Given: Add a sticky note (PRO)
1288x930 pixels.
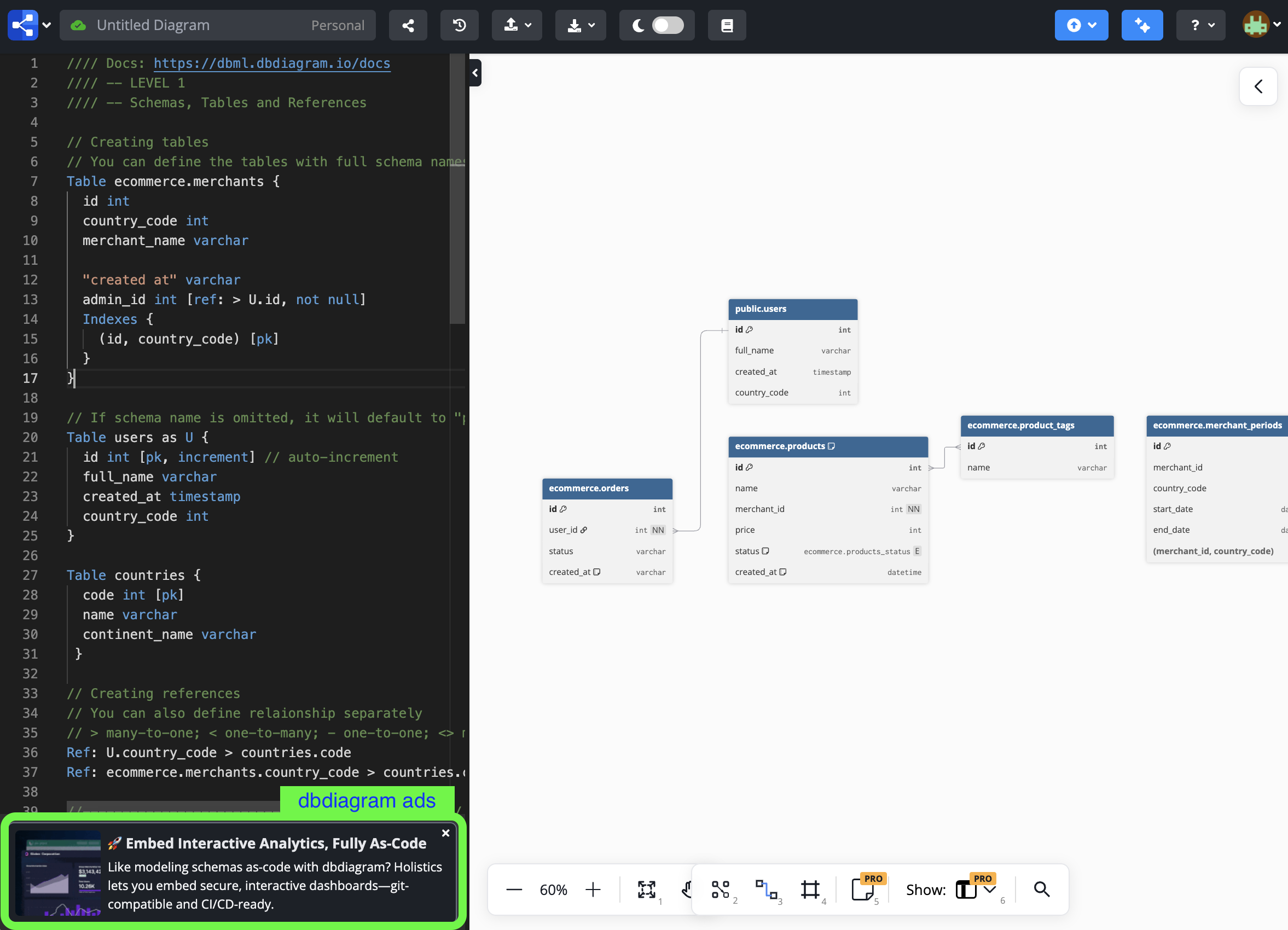Looking at the screenshot, I should pyautogui.click(x=862, y=889).
